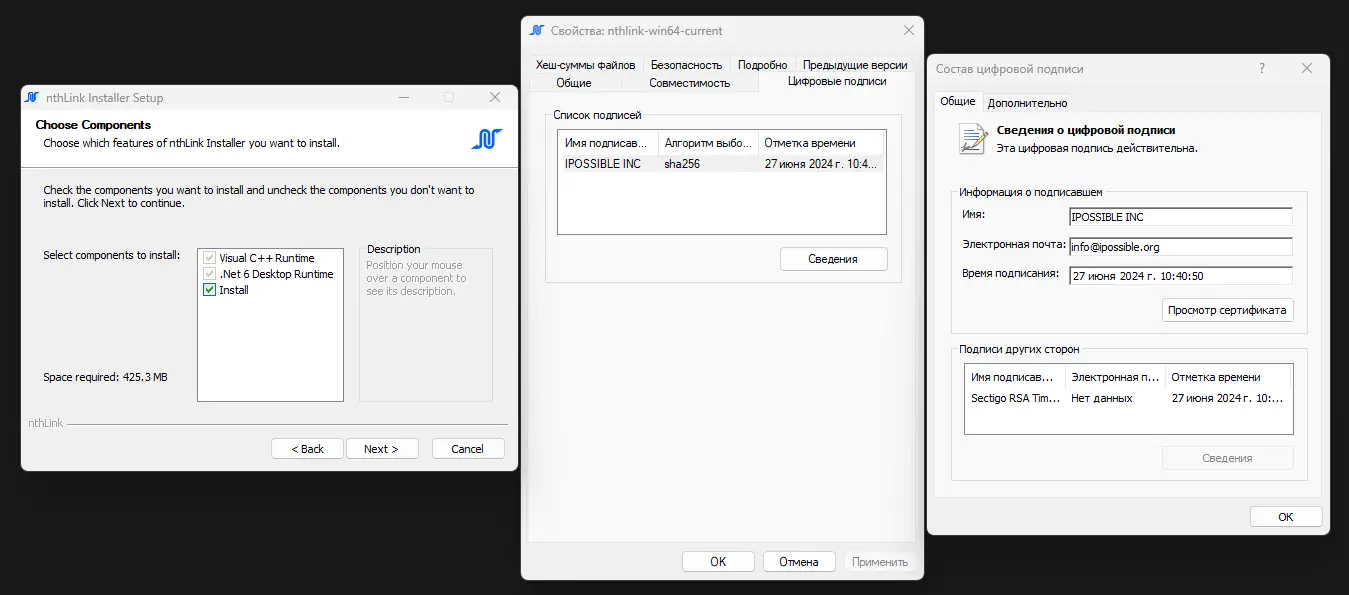Viewport: 1349px width, 595px height.
Task: Click the help question mark button
Action: tap(1262, 69)
